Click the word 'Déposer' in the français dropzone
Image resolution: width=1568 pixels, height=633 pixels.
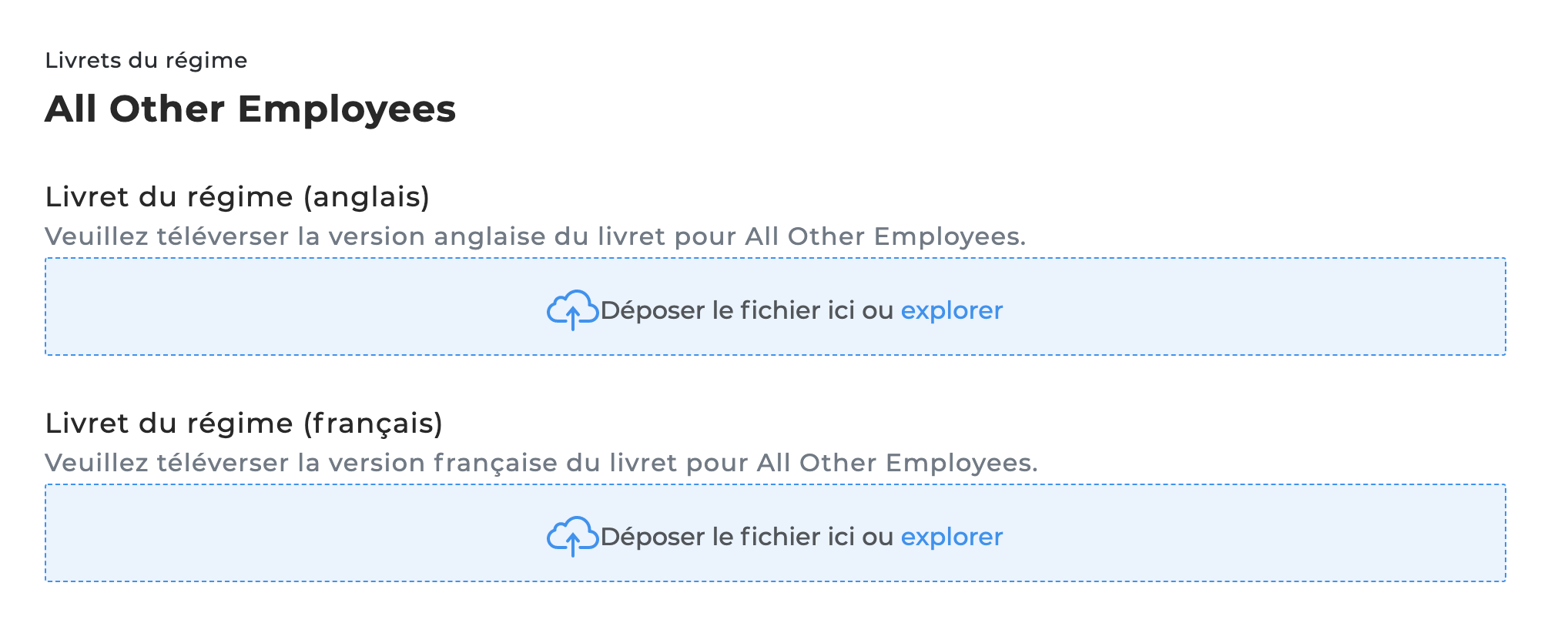pyautogui.click(x=653, y=537)
